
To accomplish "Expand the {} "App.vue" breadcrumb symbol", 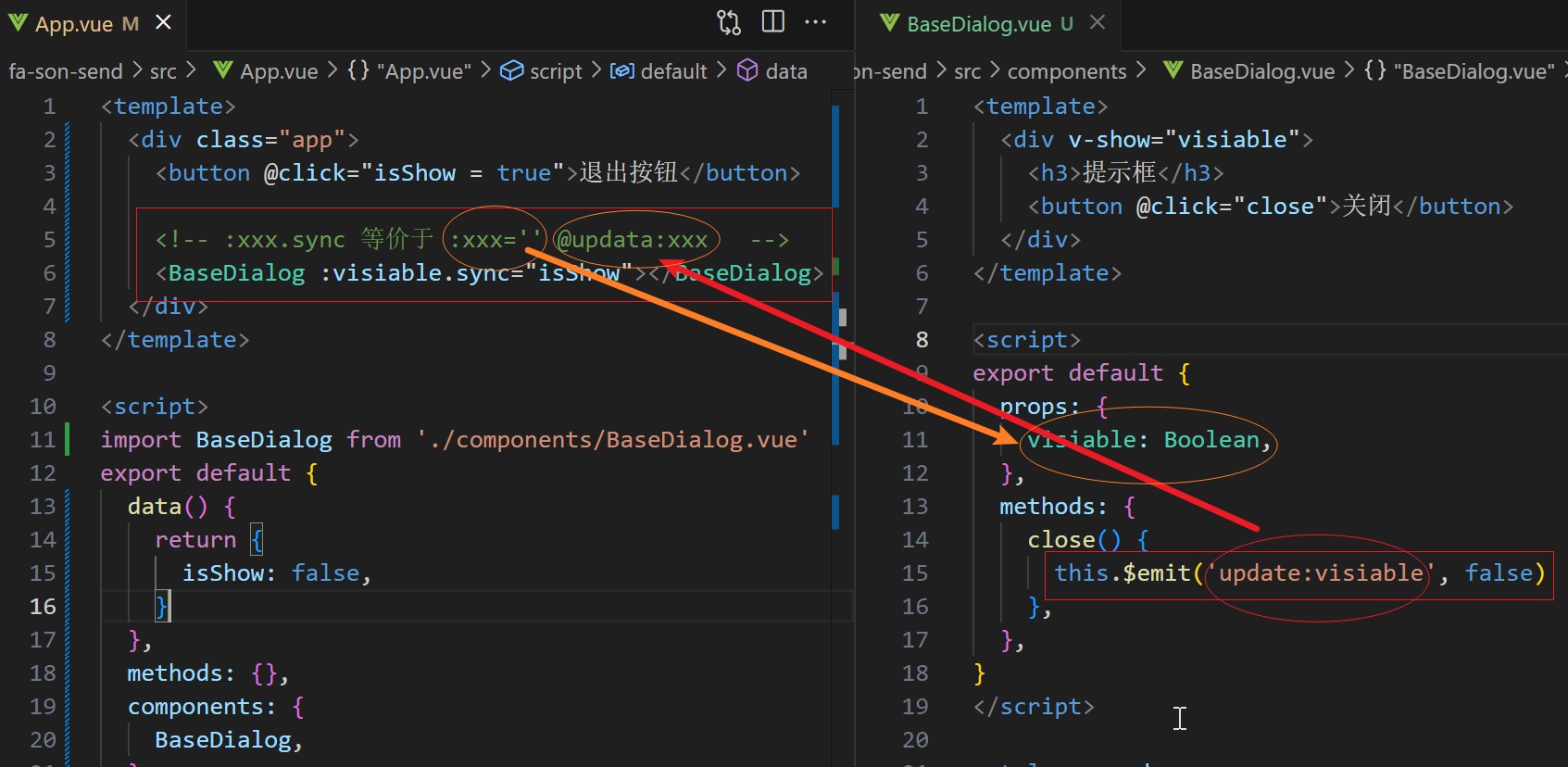I will 409,71.
